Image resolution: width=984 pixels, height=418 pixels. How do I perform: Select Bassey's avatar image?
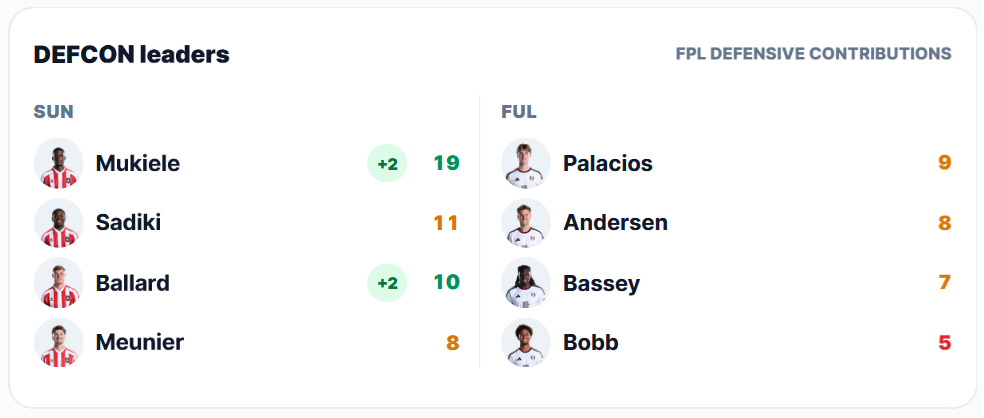click(x=526, y=282)
